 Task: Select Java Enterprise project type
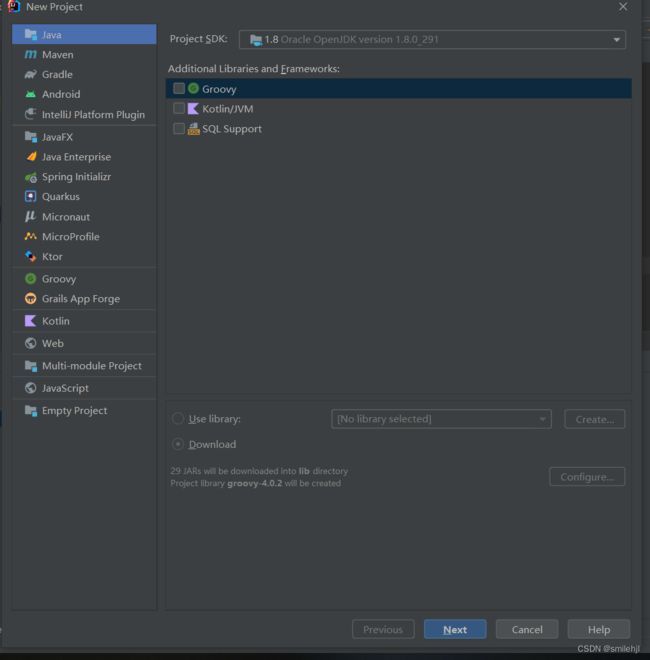(x=84, y=157)
